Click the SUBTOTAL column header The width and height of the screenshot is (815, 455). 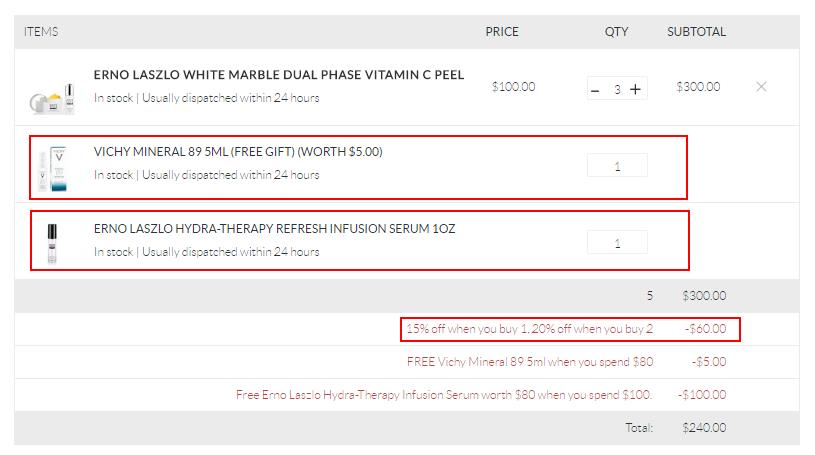(696, 32)
